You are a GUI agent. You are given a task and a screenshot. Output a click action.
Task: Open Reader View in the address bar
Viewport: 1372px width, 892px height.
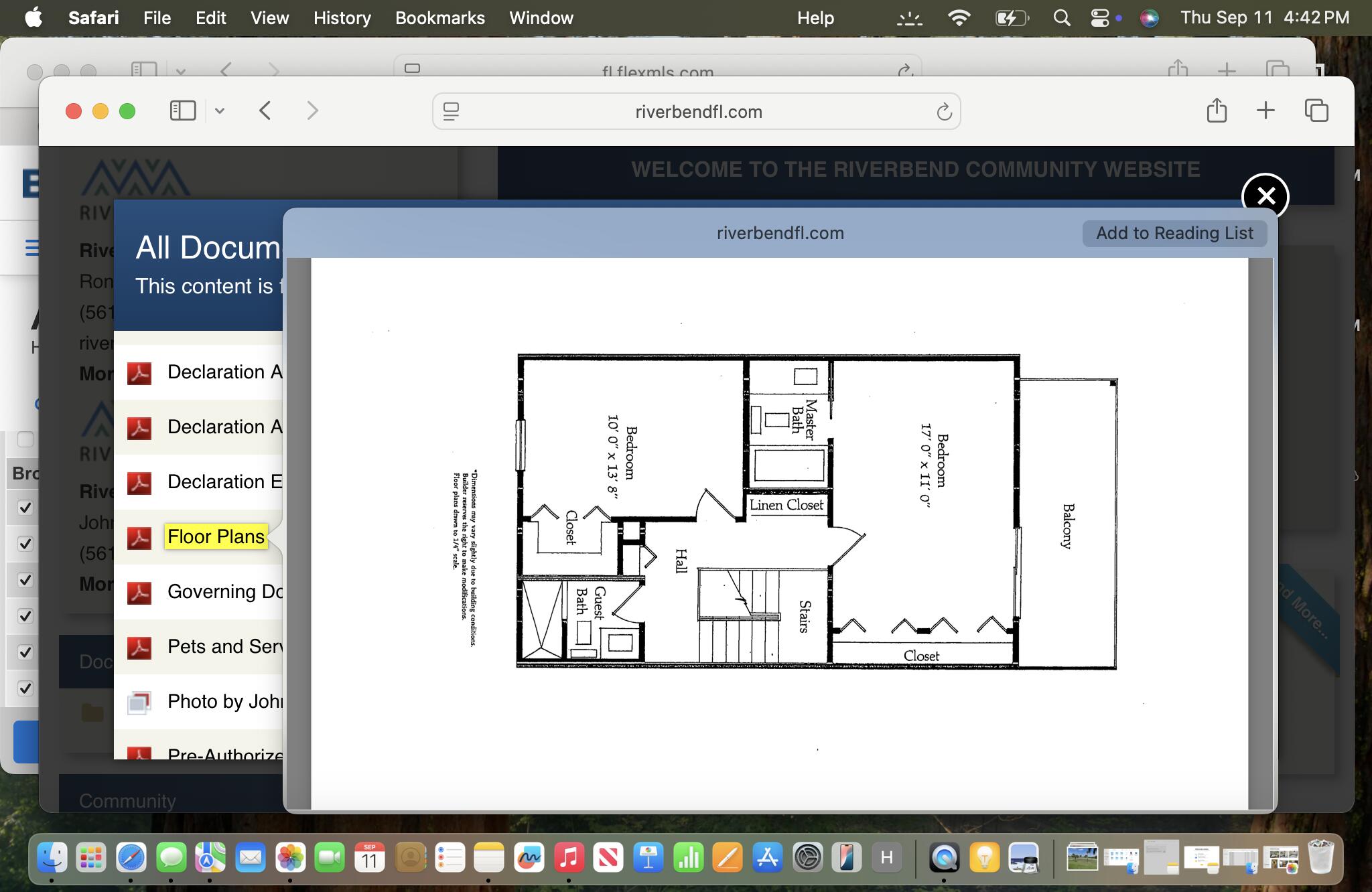point(452,111)
